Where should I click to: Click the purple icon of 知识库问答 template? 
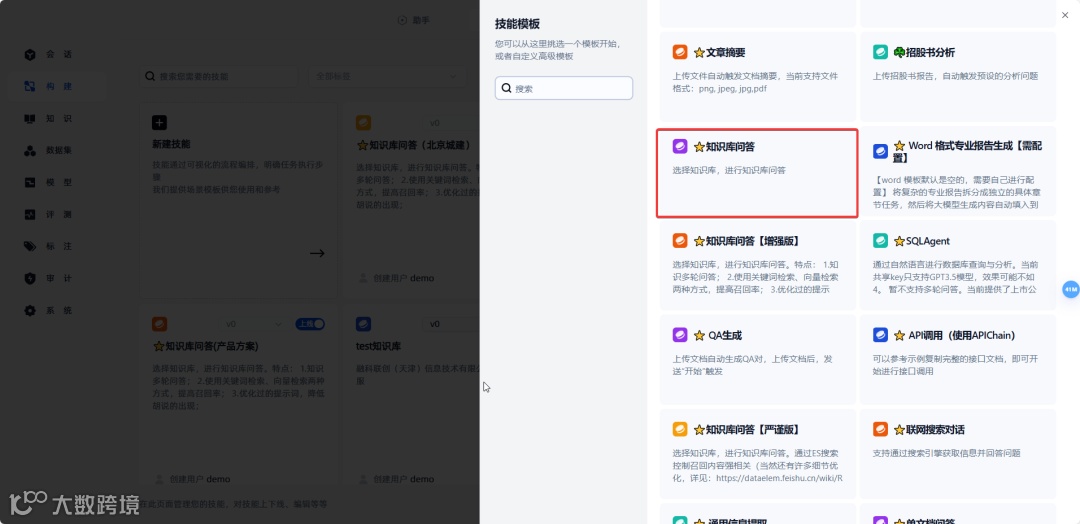tap(680, 146)
